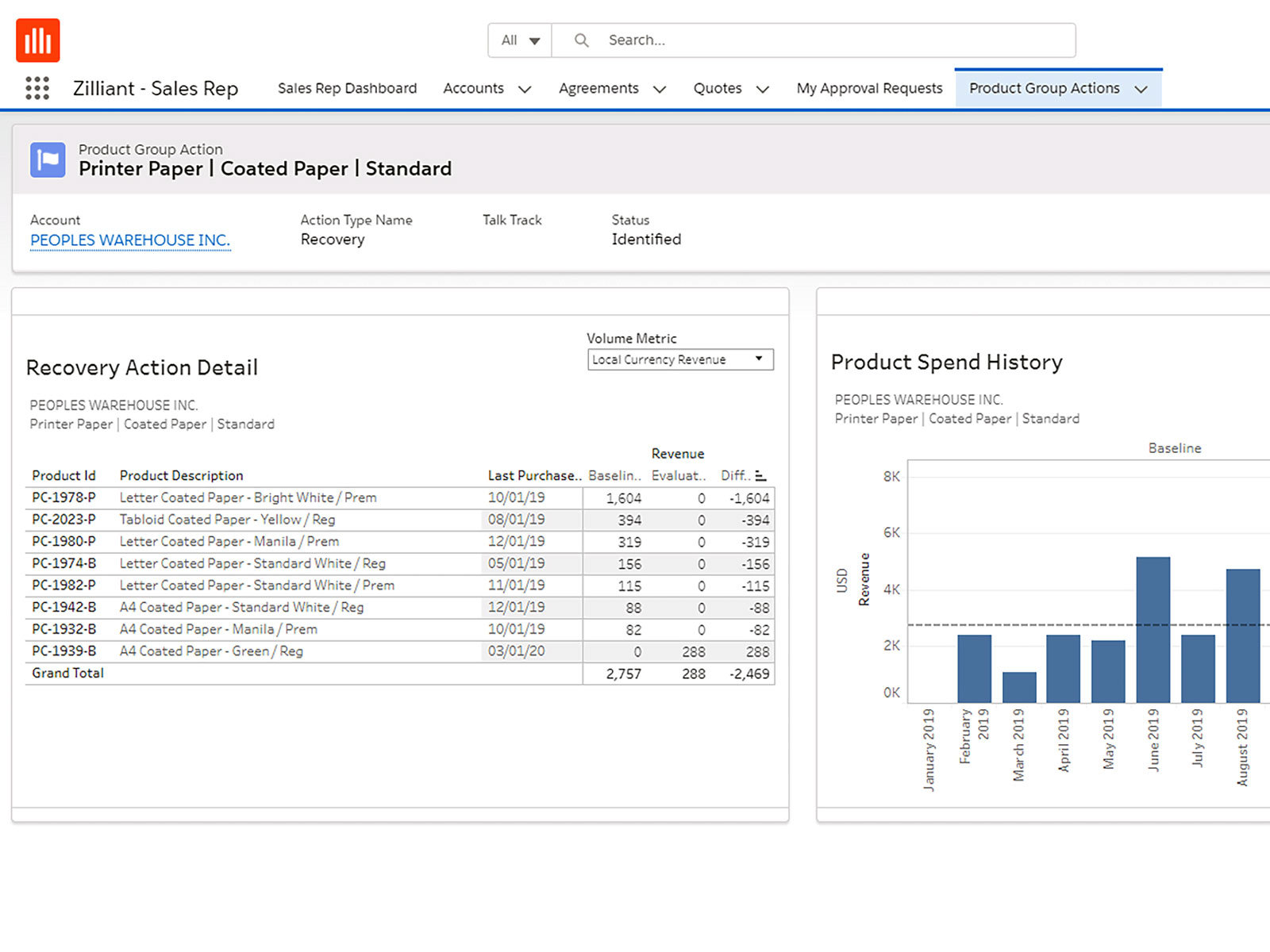Click 'Tabloid Coated Paper - Yellow / Reg'
1270x952 pixels.
pos(227,520)
